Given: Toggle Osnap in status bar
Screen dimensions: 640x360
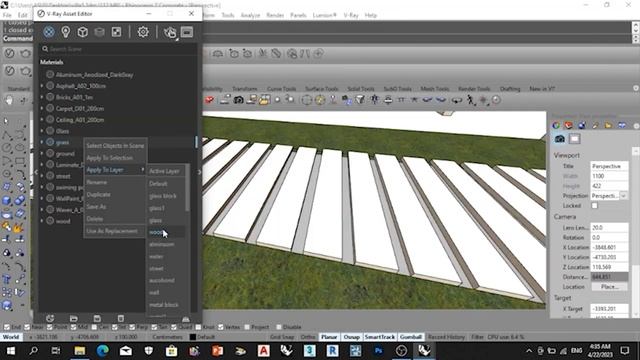Looking at the screenshot, I should [351, 337].
